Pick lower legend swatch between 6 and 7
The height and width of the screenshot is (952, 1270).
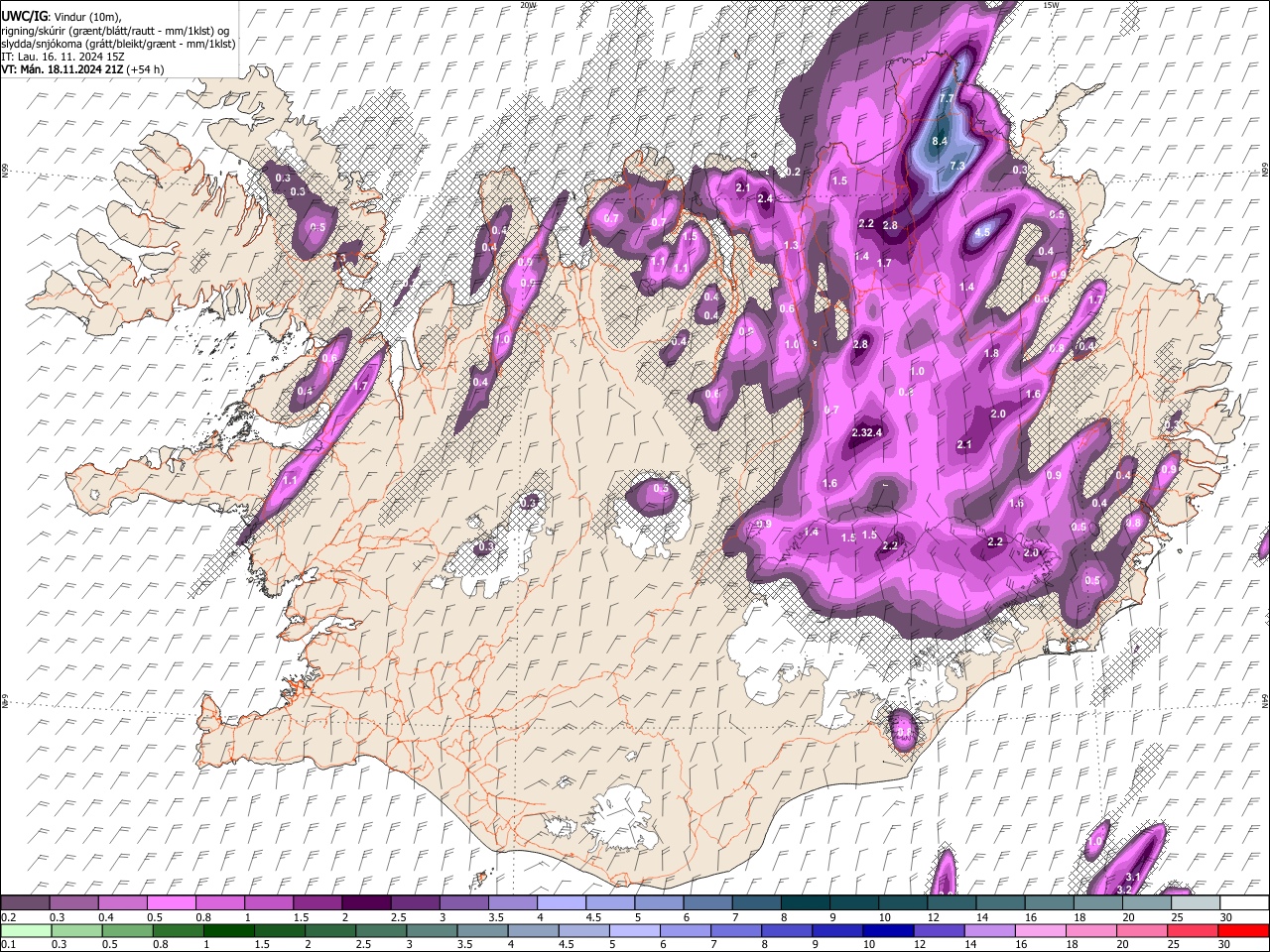coord(686,930)
